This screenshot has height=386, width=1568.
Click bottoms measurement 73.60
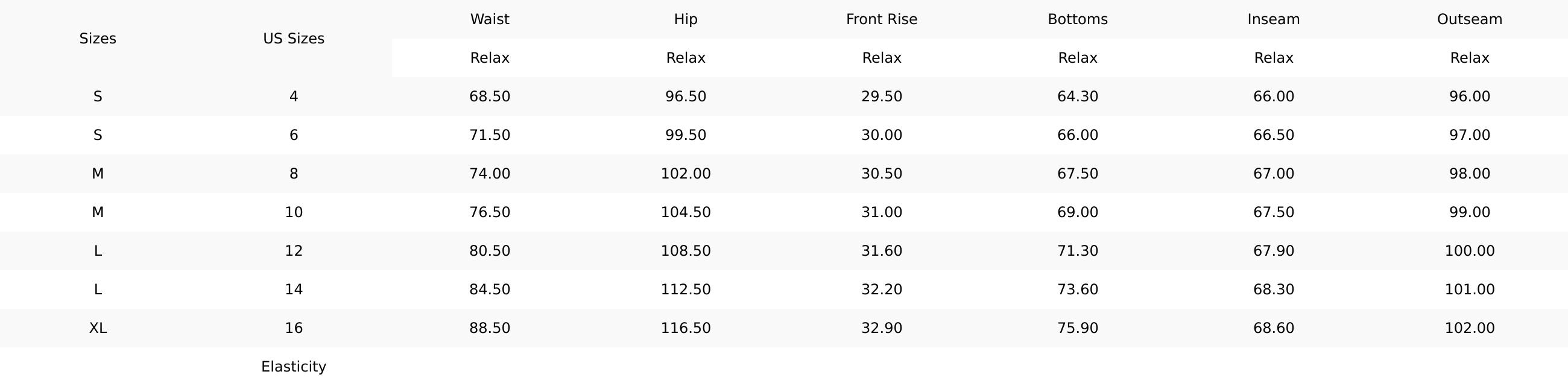tap(1077, 289)
